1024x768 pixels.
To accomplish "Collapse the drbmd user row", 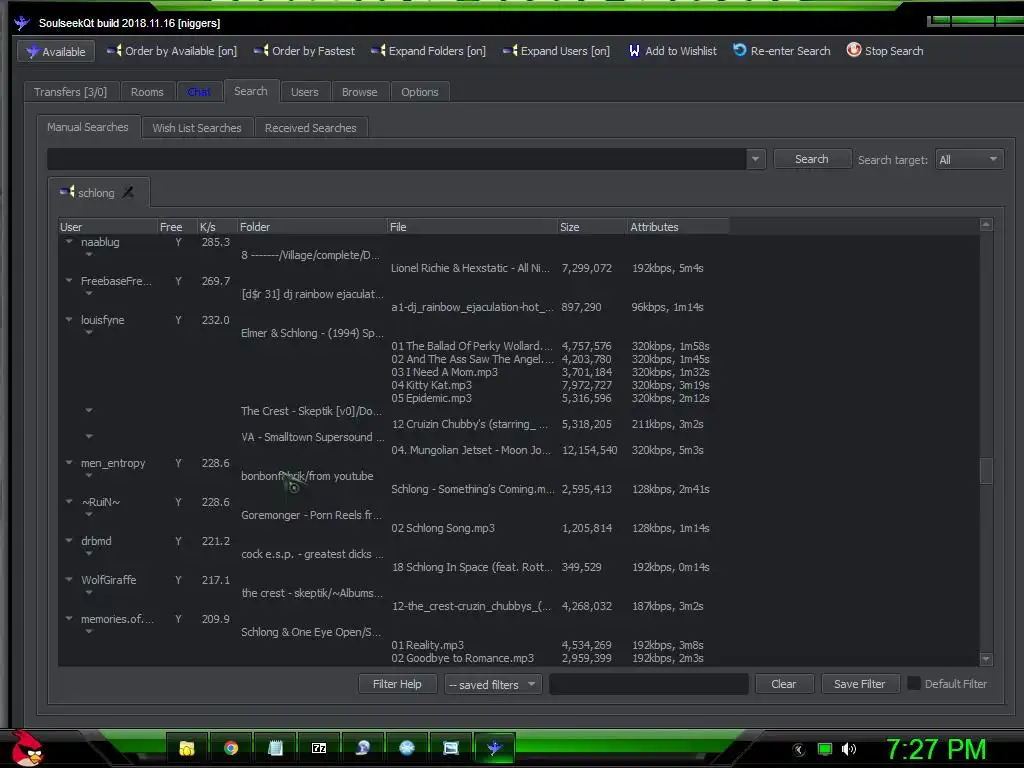I will coord(69,541).
